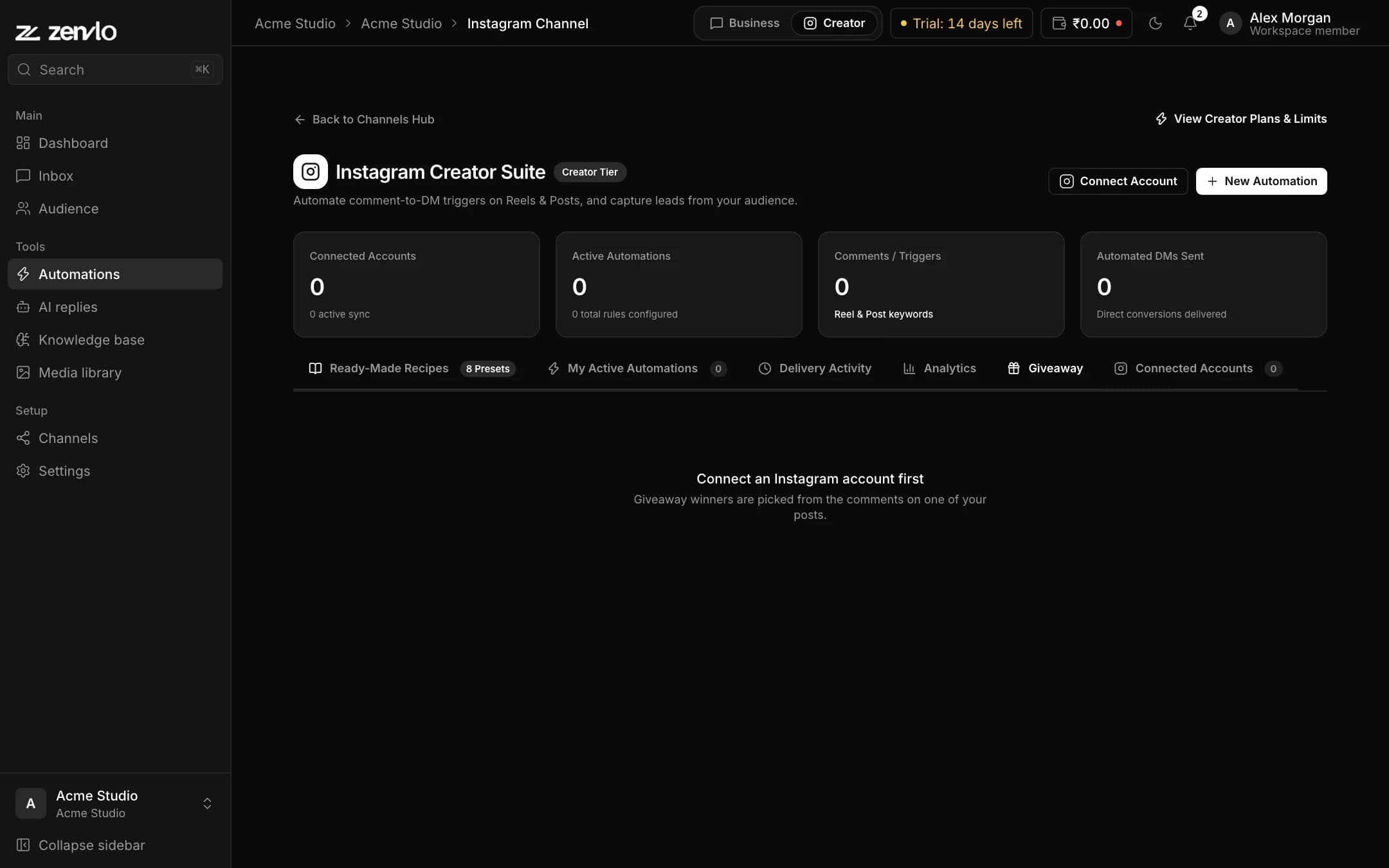Image resolution: width=1389 pixels, height=868 pixels.
Task: Click Alex Morgan avatar
Action: (1230, 23)
